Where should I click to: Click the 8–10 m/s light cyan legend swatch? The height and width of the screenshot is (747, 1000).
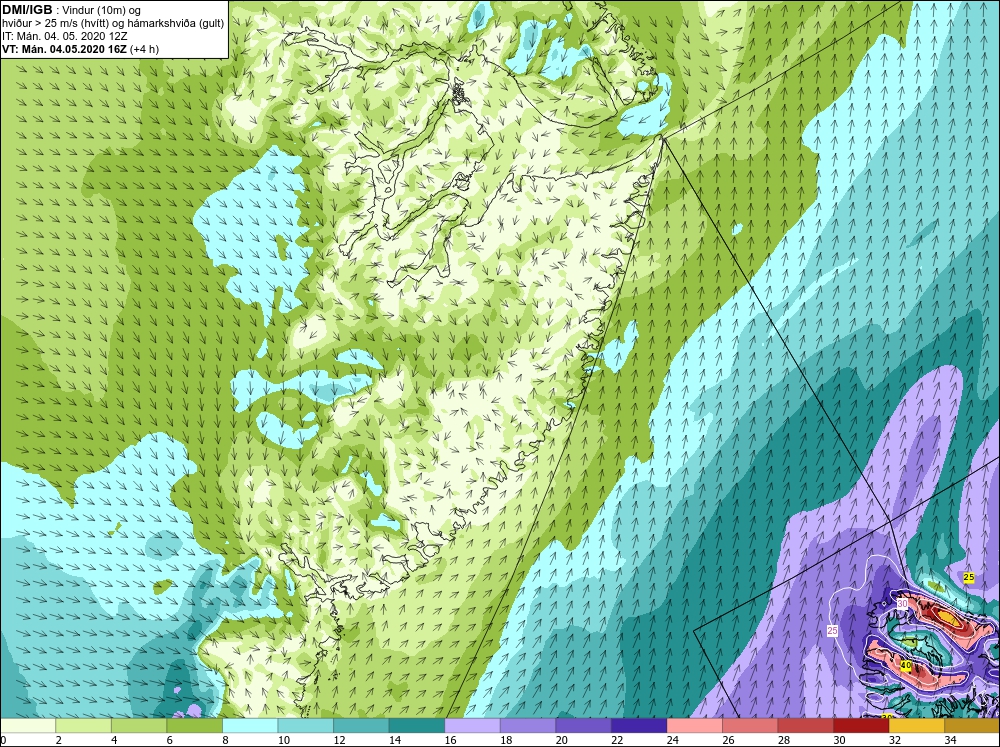pyautogui.click(x=250, y=725)
